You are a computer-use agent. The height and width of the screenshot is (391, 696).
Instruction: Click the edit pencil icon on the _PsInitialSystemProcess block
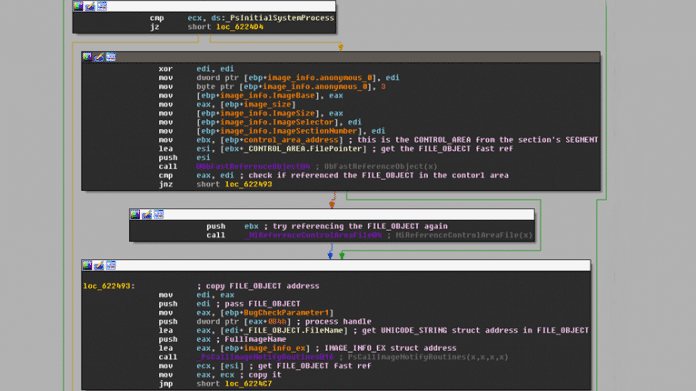pyautogui.click(x=90, y=6)
